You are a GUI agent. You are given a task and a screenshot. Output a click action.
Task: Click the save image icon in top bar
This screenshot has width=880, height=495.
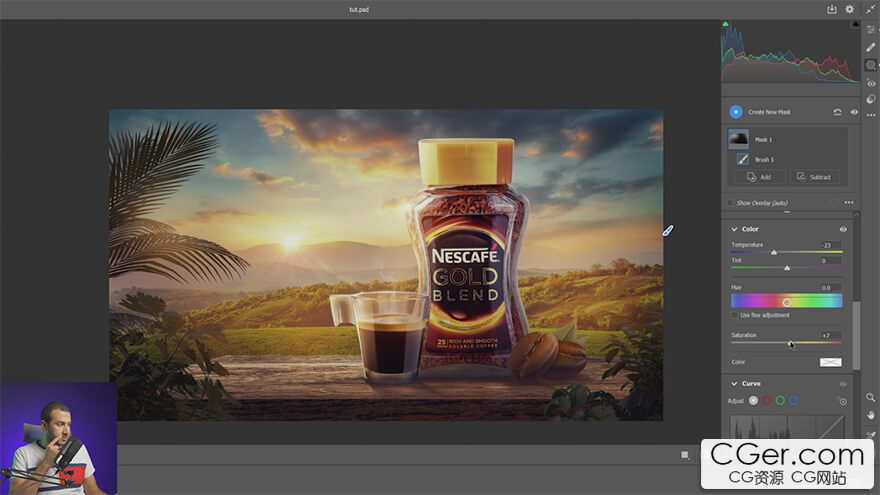click(x=832, y=10)
